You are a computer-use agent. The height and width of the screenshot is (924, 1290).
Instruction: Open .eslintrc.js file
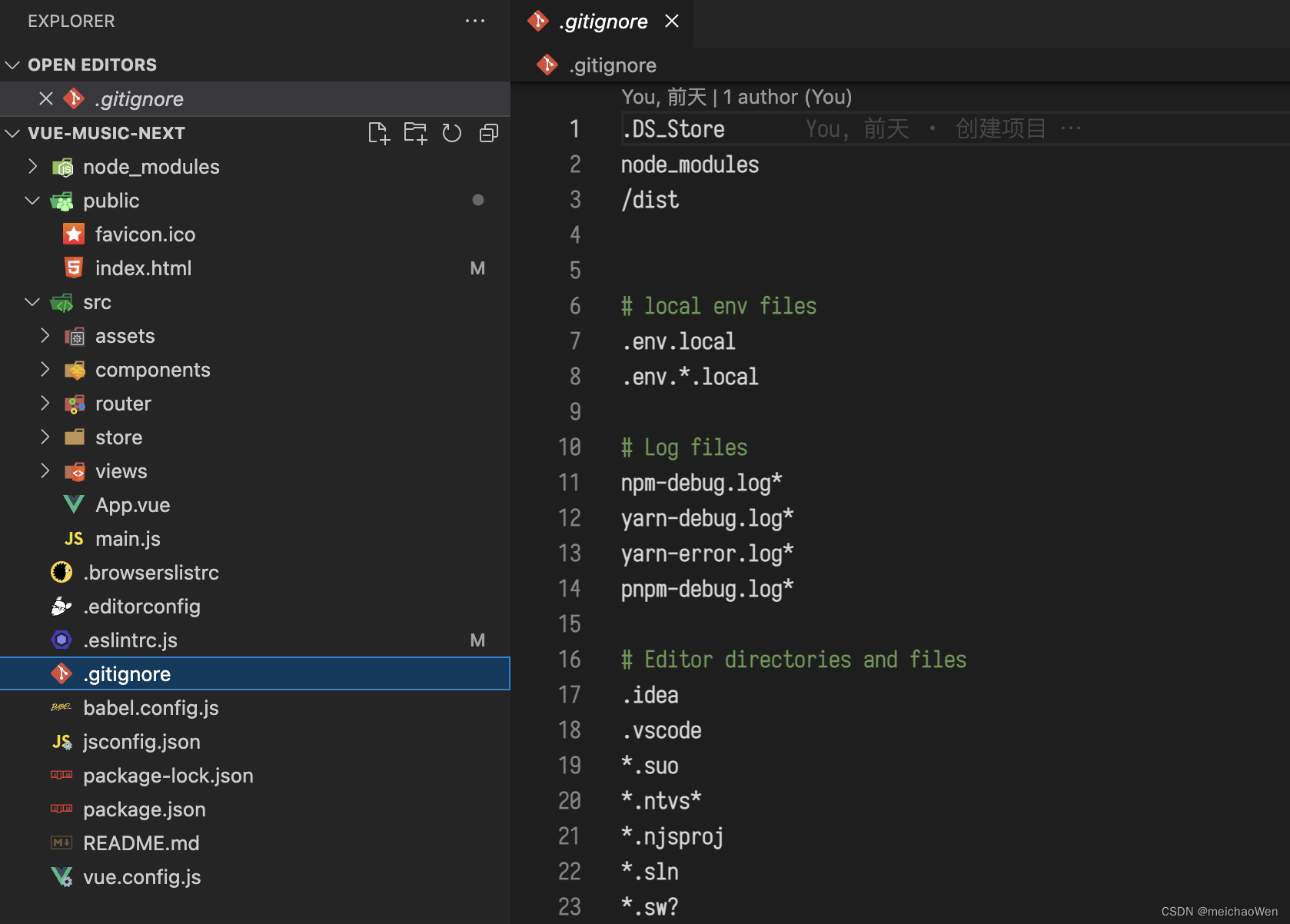[255, 640]
